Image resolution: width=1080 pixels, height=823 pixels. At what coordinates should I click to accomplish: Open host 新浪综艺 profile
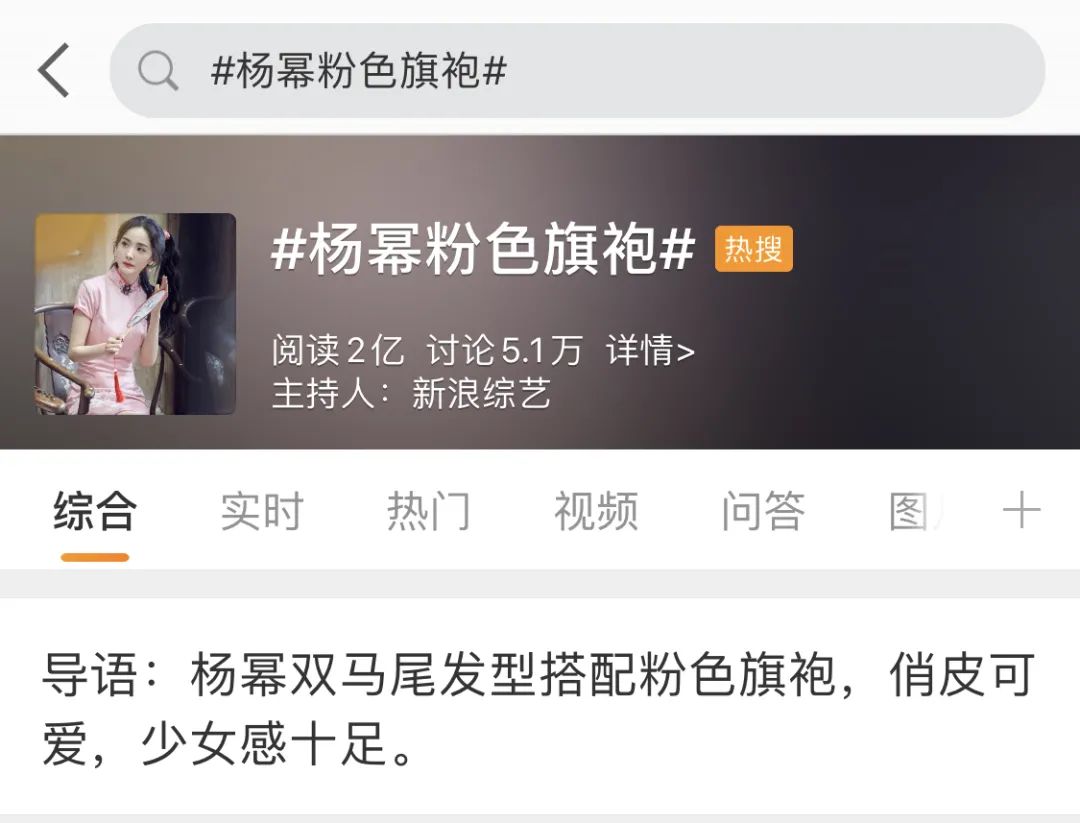[481, 394]
